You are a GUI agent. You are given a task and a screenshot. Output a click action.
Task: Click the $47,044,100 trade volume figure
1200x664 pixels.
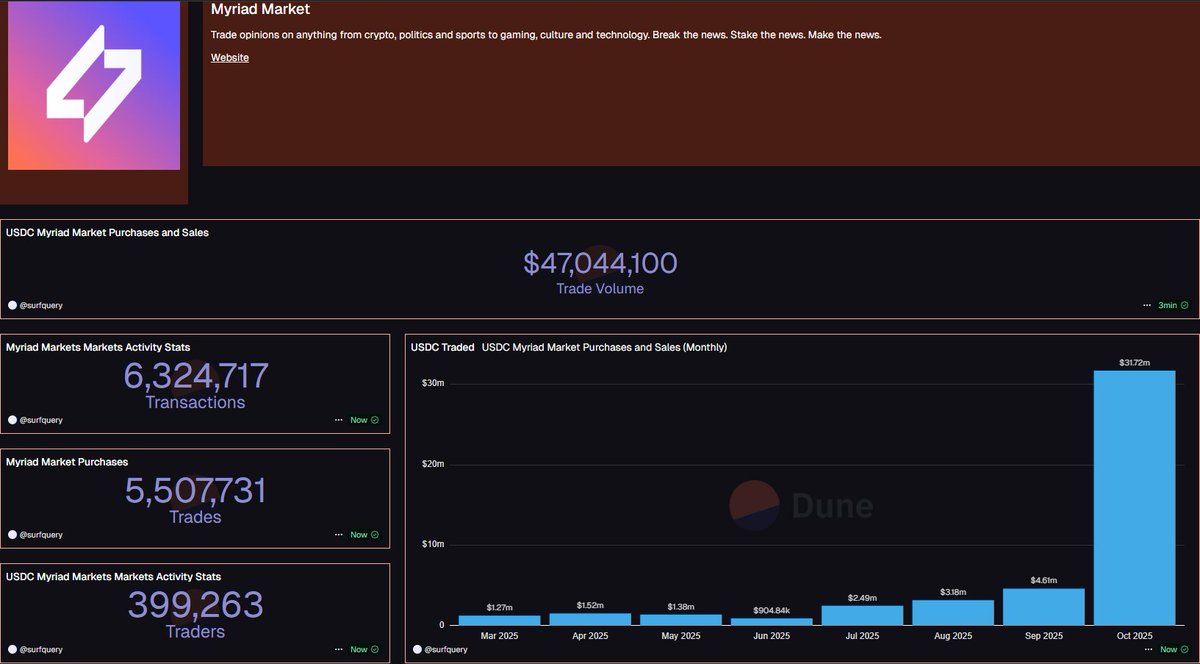point(600,263)
